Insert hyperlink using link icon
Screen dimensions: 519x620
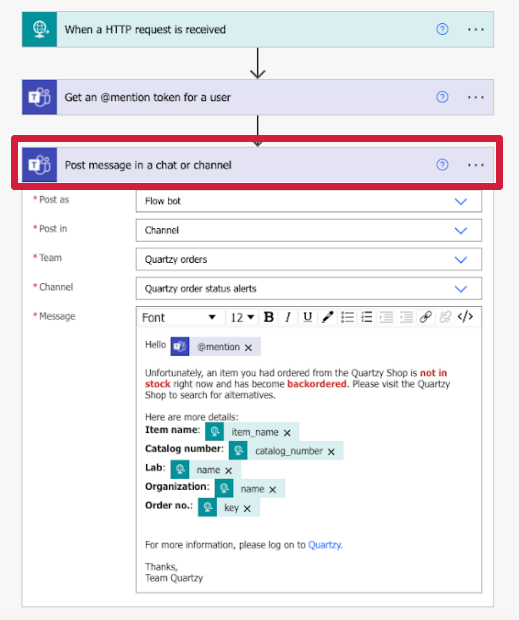(x=426, y=317)
